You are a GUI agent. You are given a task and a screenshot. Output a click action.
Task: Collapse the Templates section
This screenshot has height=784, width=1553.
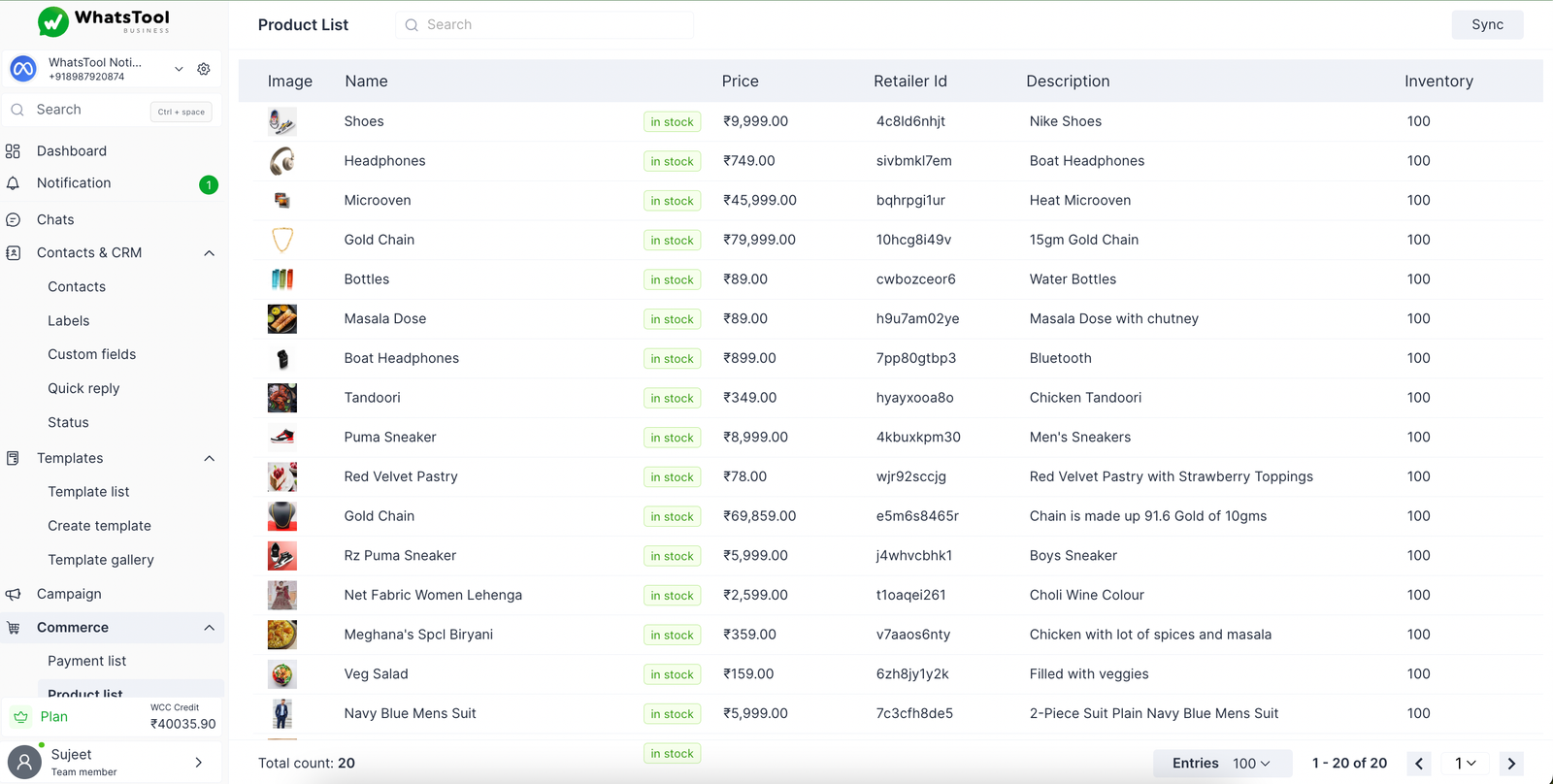coord(209,458)
